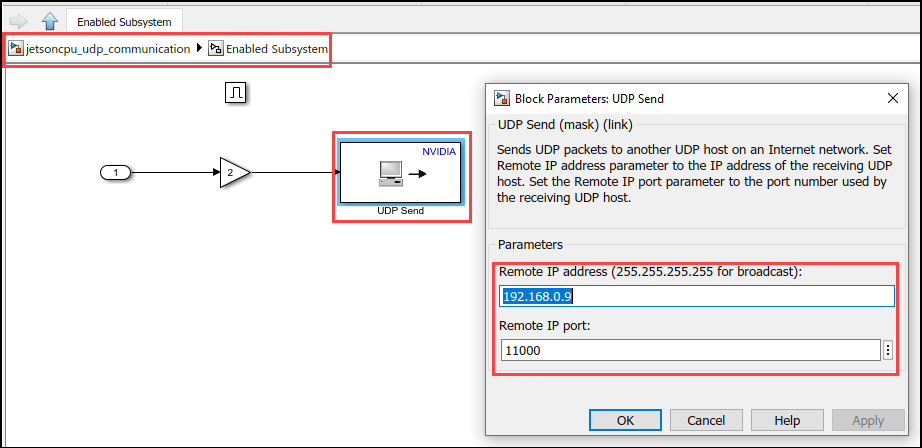
Task: Expand the breadcrumb arrow separator
Action: [198, 48]
